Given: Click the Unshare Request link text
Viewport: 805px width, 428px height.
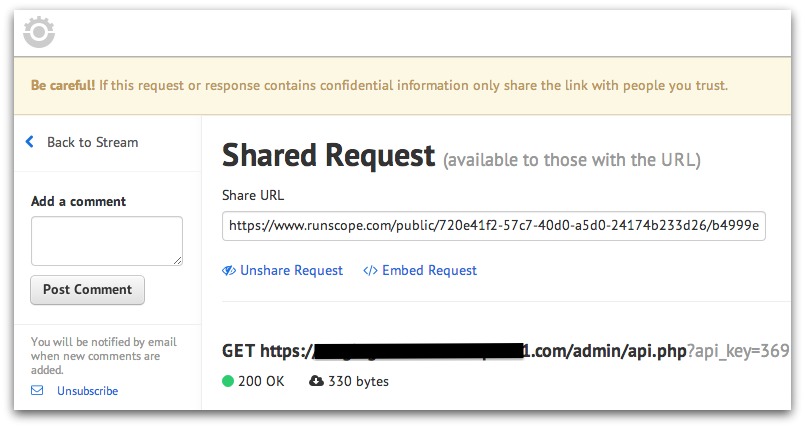Looking at the screenshot, I should 291,270.
